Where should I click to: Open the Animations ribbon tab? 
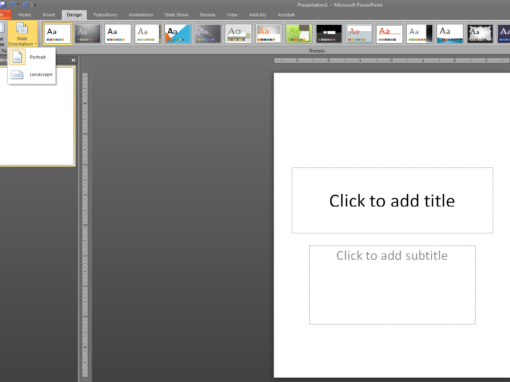pyautogui.click(x=141, y=15)
